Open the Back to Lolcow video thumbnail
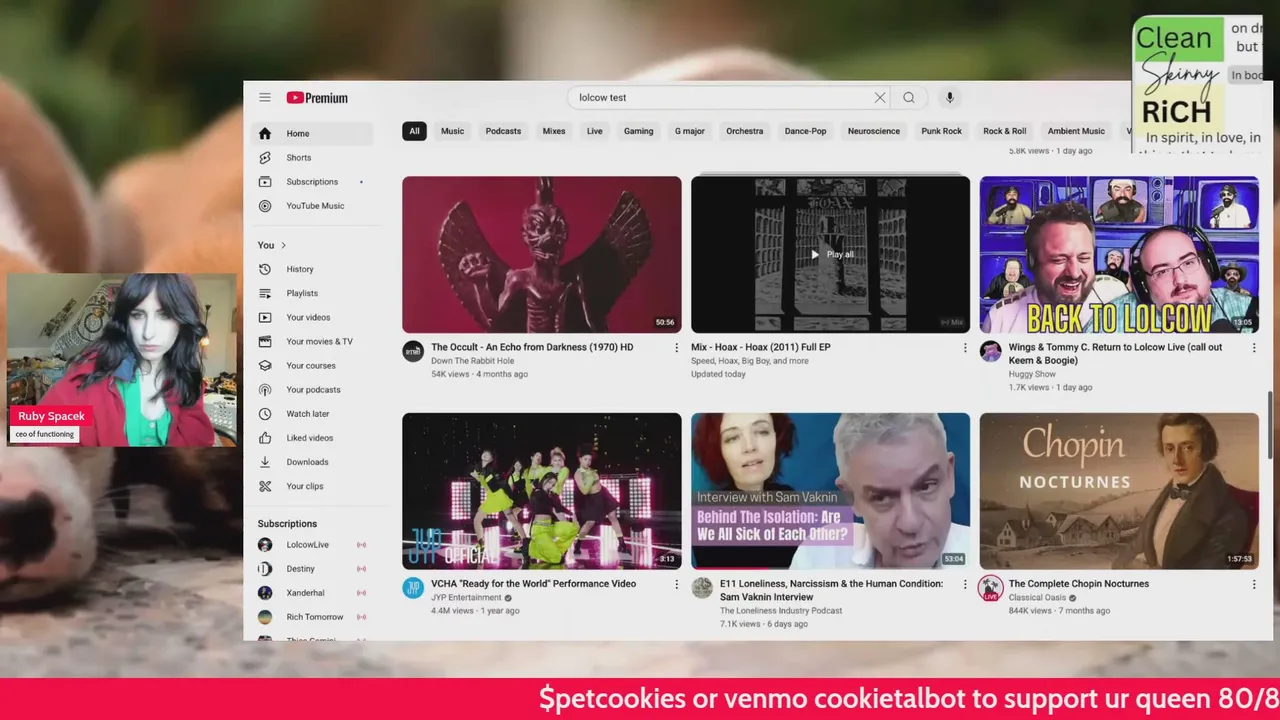This screenshot has height=720, width=1280. click(1119, 254)
